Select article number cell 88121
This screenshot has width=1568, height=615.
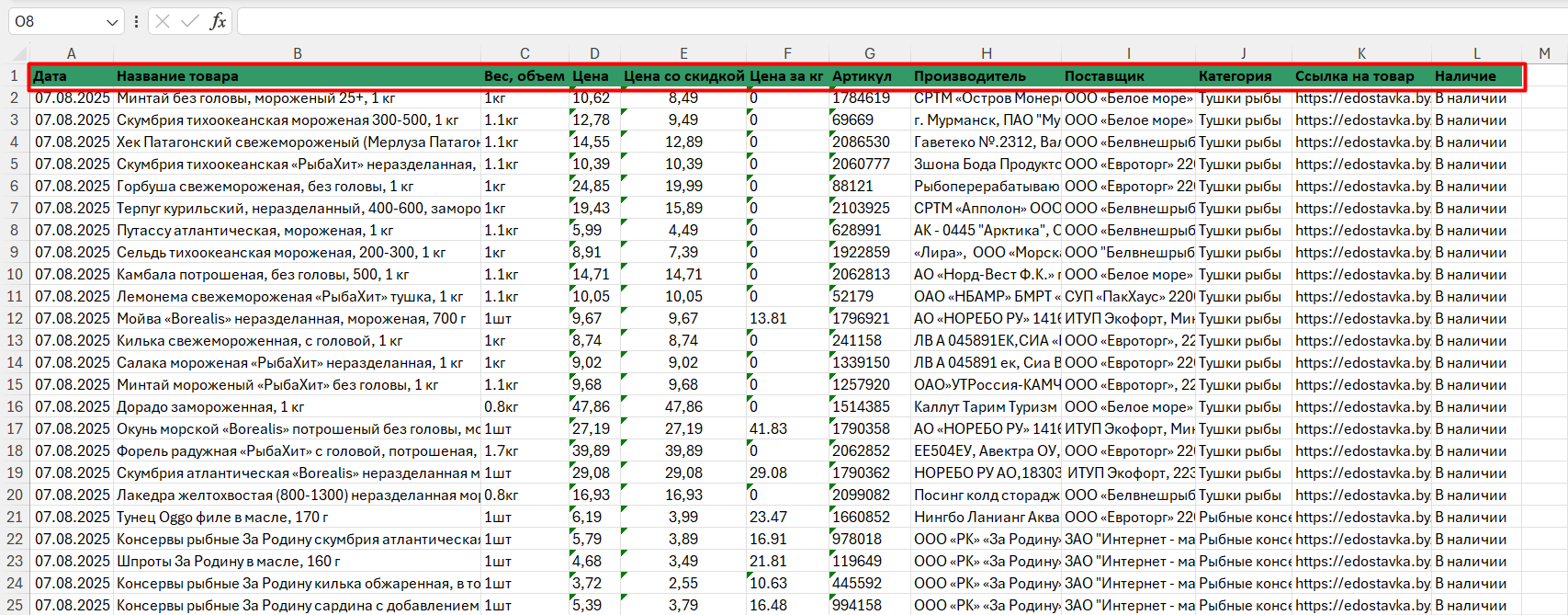click(870, 186)
